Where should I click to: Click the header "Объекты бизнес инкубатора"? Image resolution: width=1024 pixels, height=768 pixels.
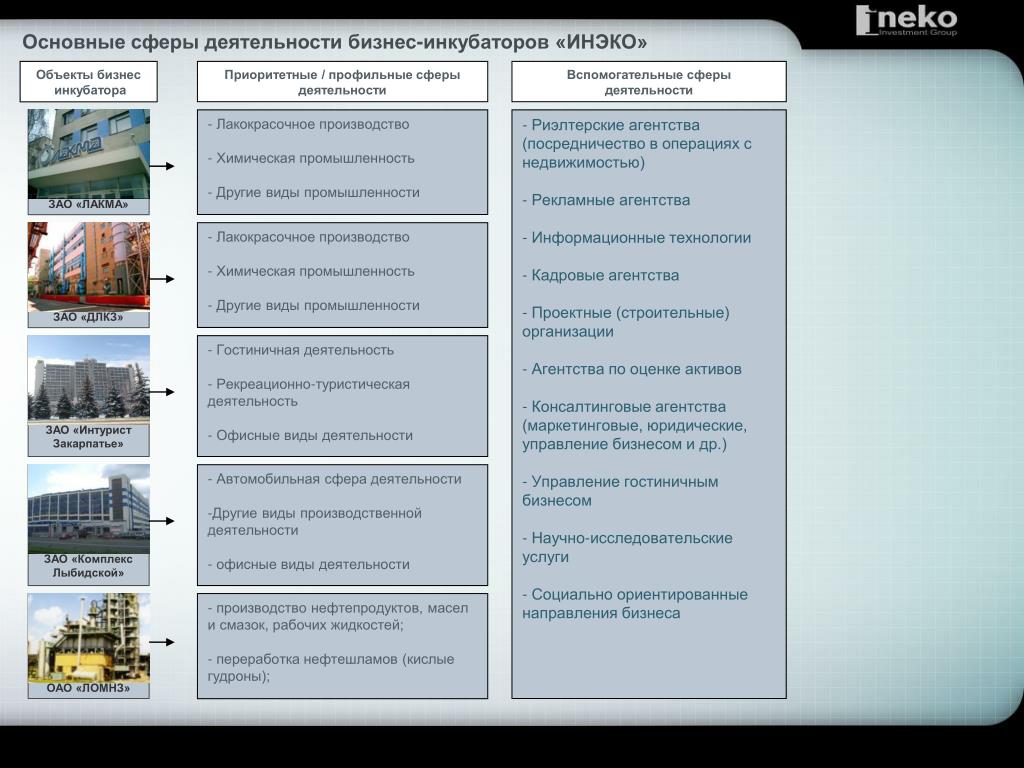coord(89,82)
